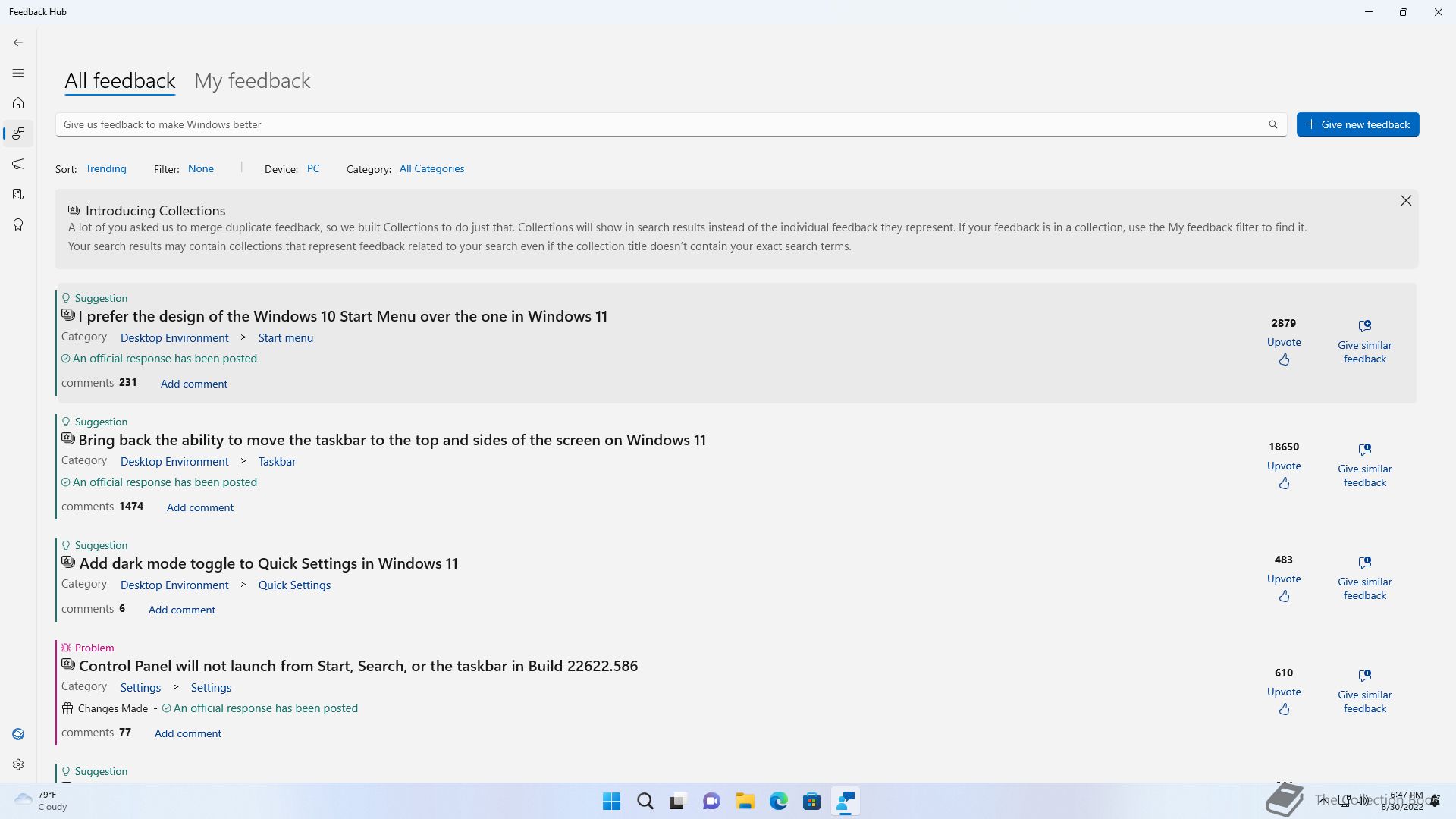Go back using the back arrow
This screenshot has height=819, width=1456.
(x=18, y=42)
